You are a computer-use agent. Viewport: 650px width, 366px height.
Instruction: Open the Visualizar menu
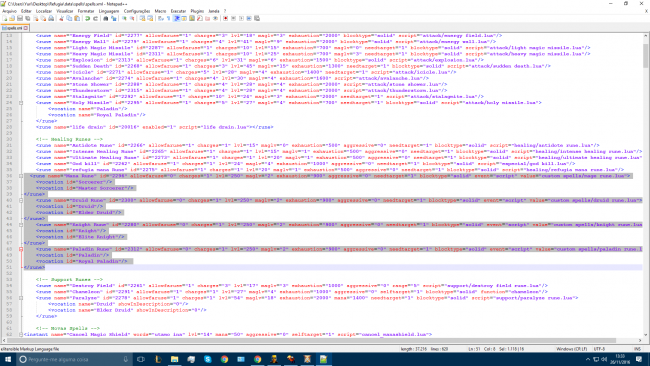(65, 11)
